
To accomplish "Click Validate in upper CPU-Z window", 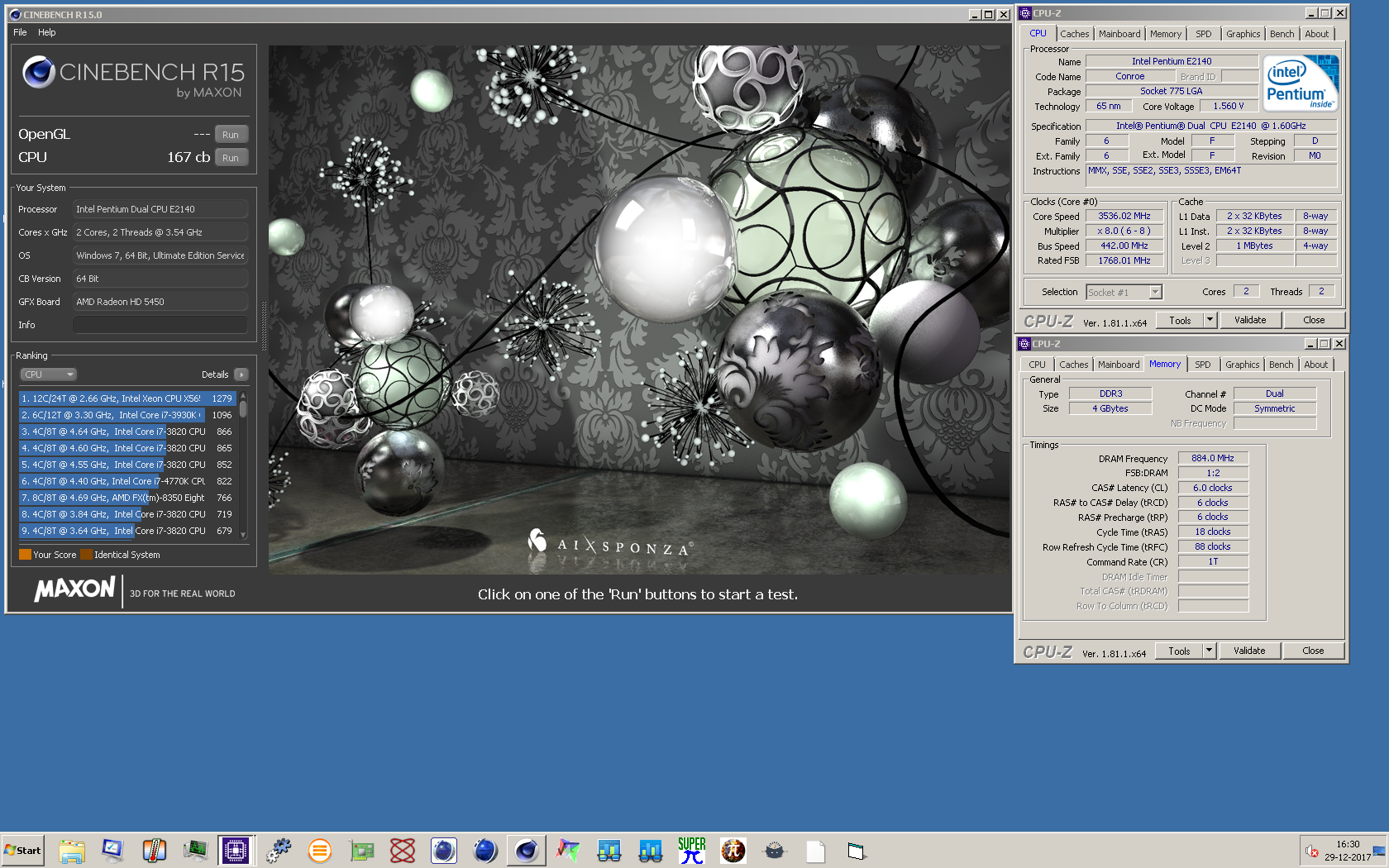I will click(1250, 320).
